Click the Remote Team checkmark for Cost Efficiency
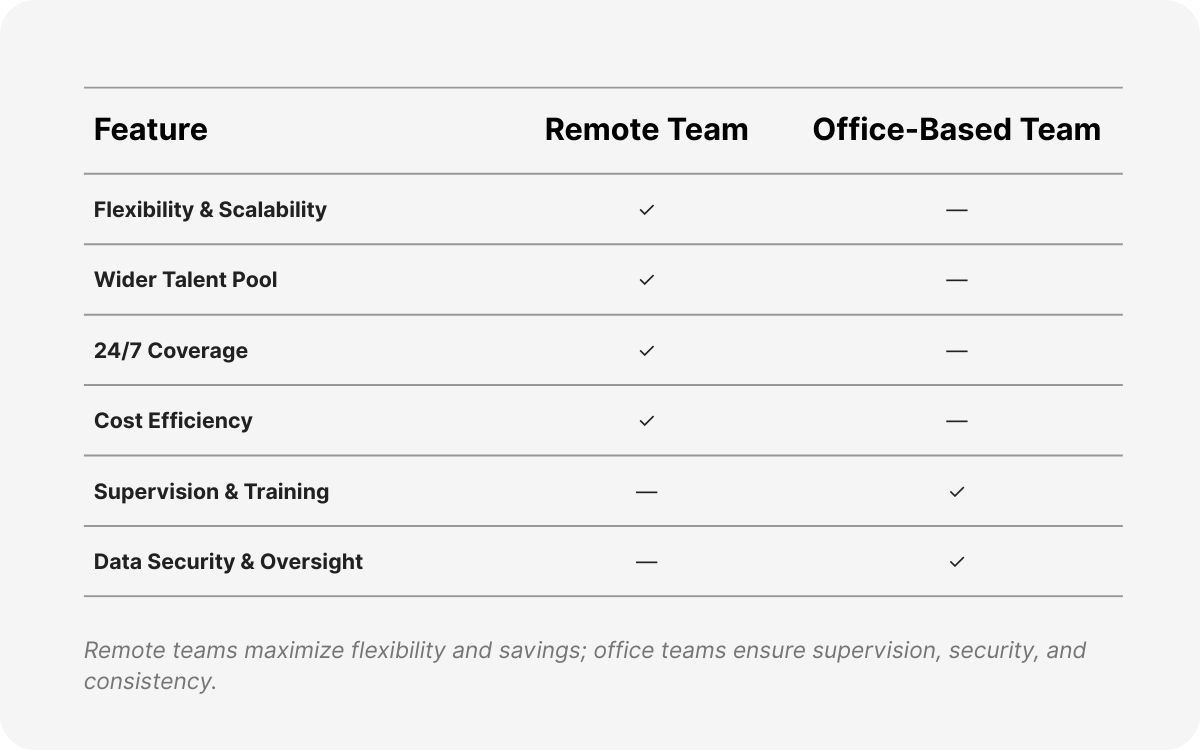Image resolution: width=1200 pixels, height=750 pixels. (x=646, y=421)
